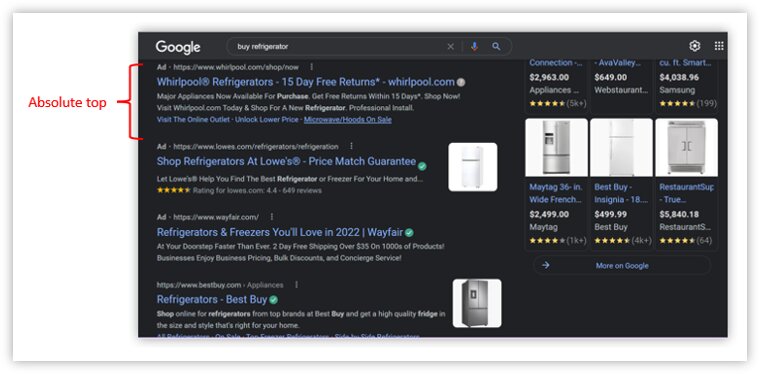Open the 'Maytag 36- in. Wide French...' product link
Screen dimensions: 761x374
[x=556, y=193]
